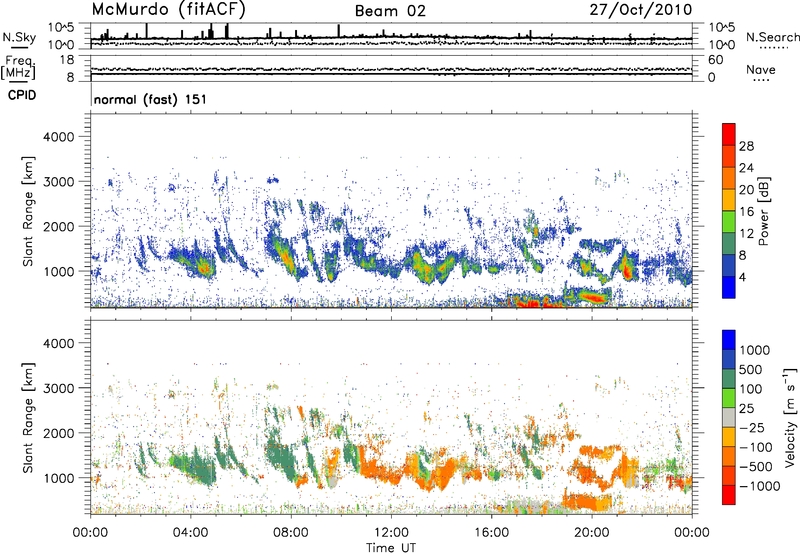Image resolution: width=800 pixels, height=554 pixels.
Task: Click "Slant Range [km]" label of power panel
Action: [x=28, y=211]
